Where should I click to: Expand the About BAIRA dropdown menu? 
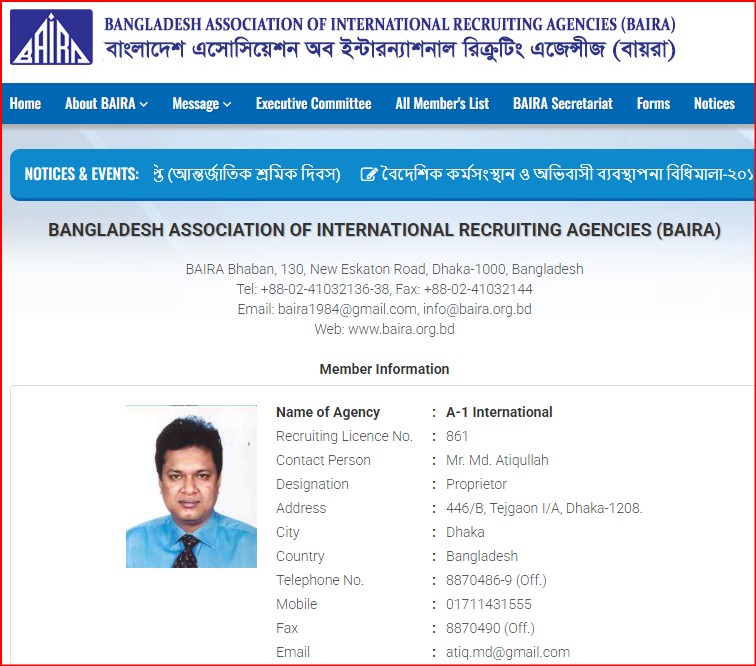tap(106, 104)
